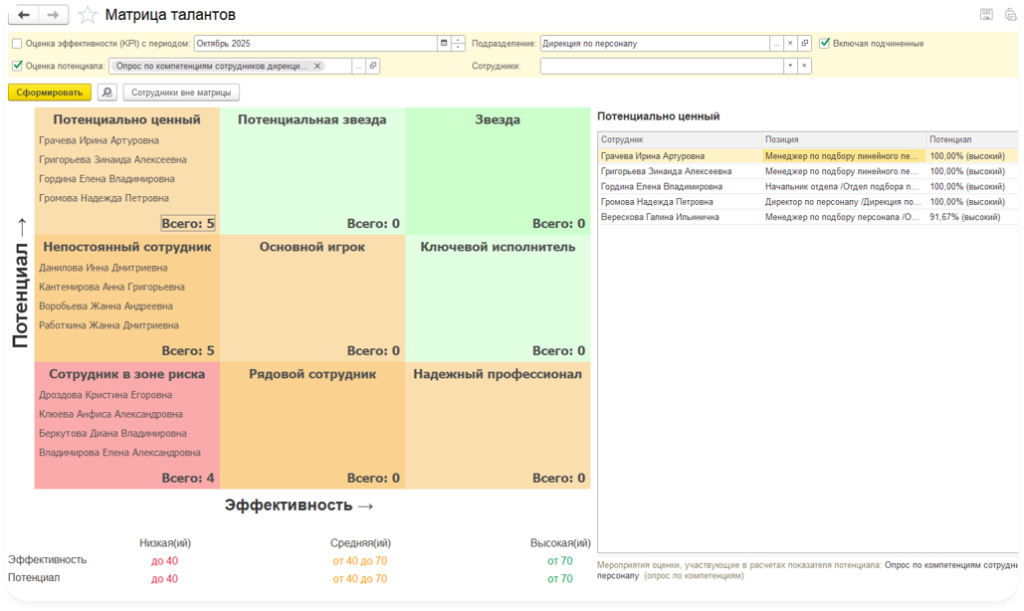Click the save icon in title bar
This screenshot has height=611, width=1024.
click(986, 14)
